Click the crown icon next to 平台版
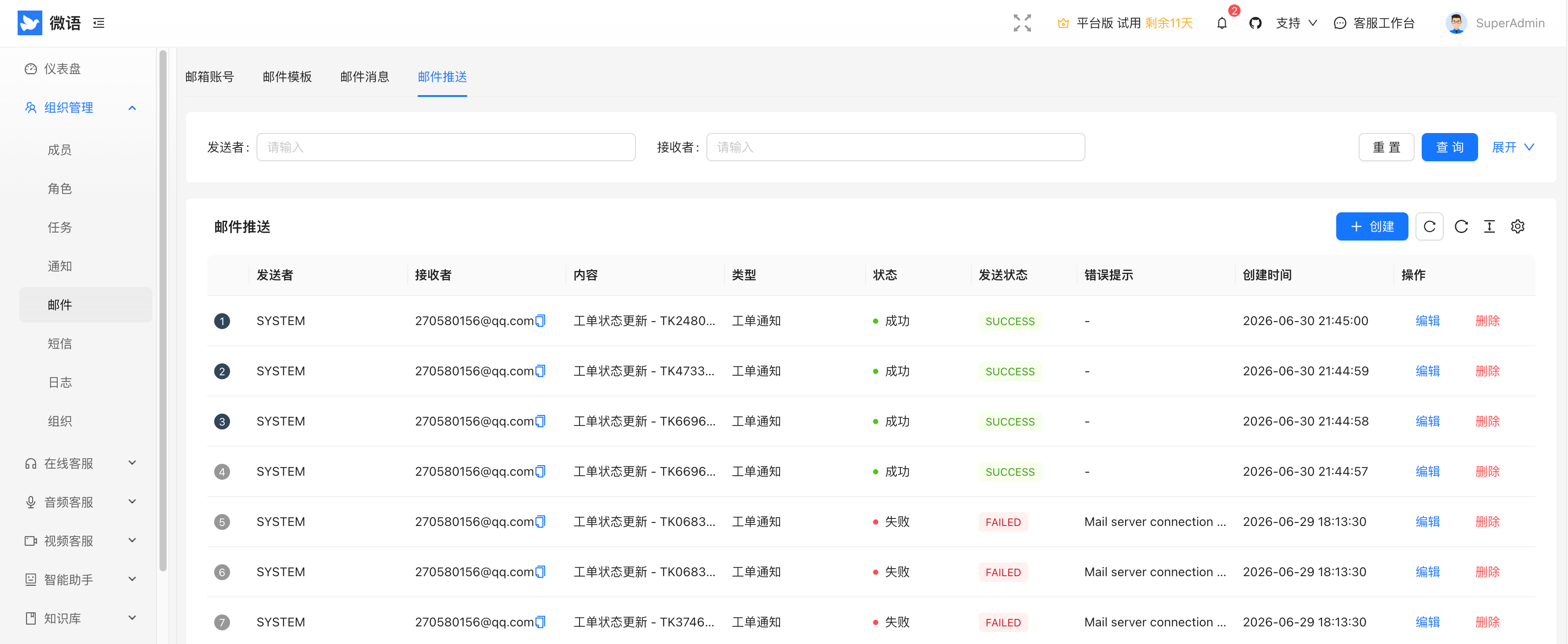 point(1063,23)
